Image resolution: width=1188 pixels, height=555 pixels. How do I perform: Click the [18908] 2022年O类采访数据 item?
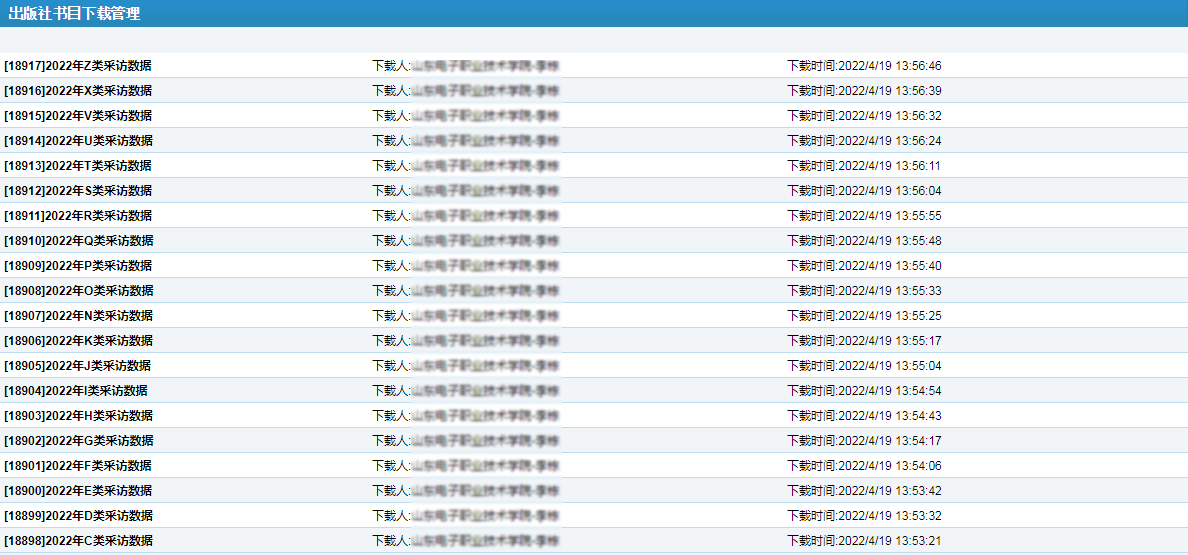point(78,291)
